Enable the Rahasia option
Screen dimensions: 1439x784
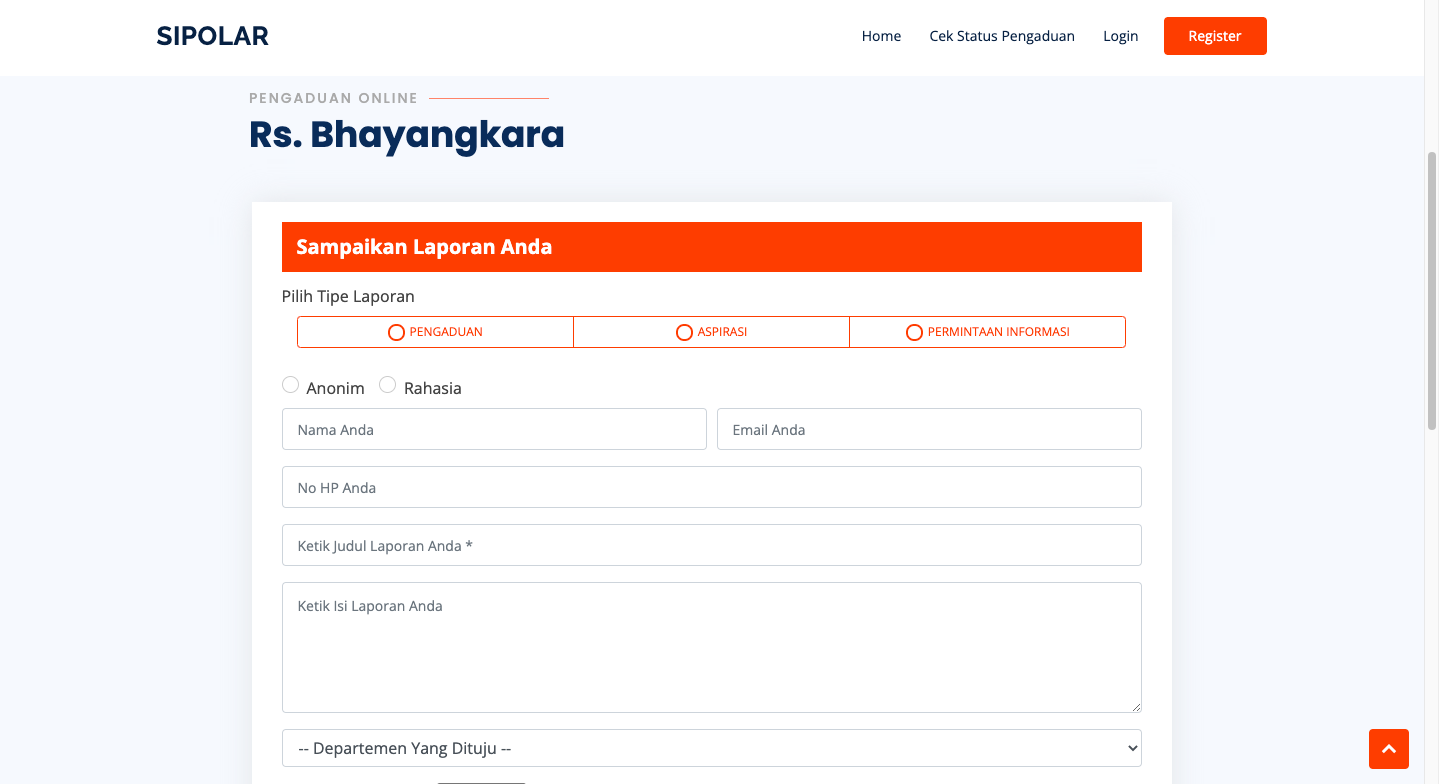(388, 385)
